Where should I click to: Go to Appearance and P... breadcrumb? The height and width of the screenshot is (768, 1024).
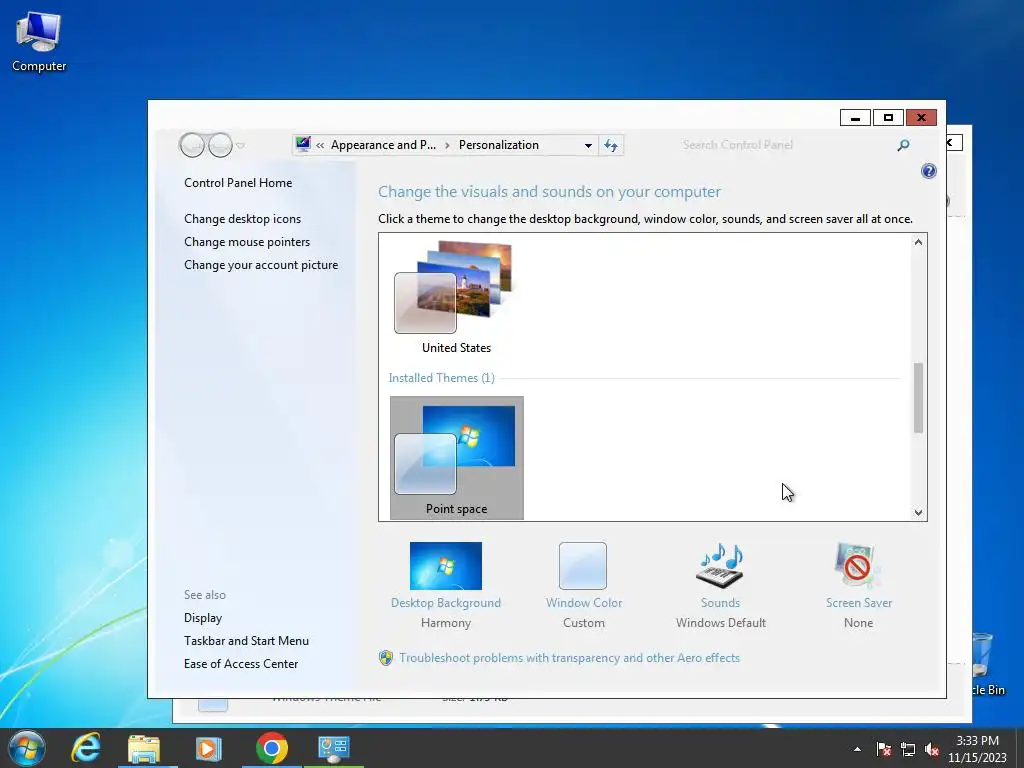[383, 145]
